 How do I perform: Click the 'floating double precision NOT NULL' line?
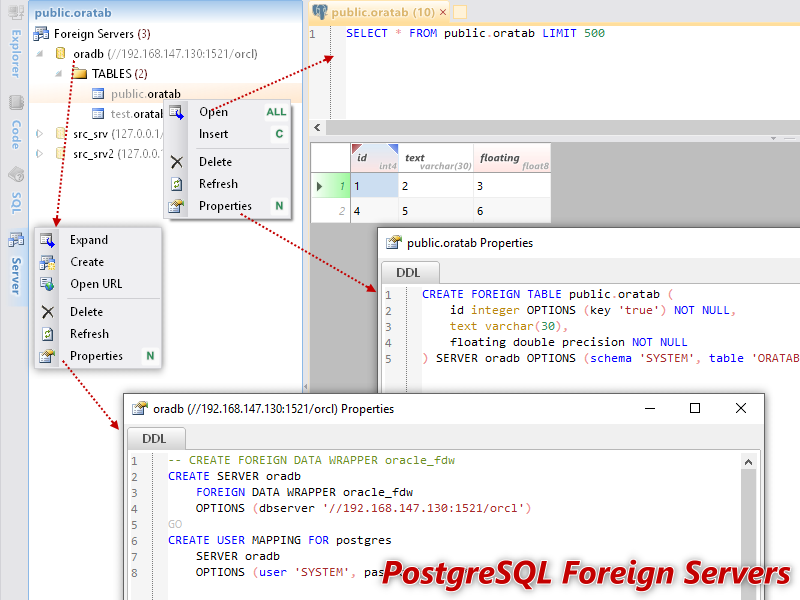point(568,342)
